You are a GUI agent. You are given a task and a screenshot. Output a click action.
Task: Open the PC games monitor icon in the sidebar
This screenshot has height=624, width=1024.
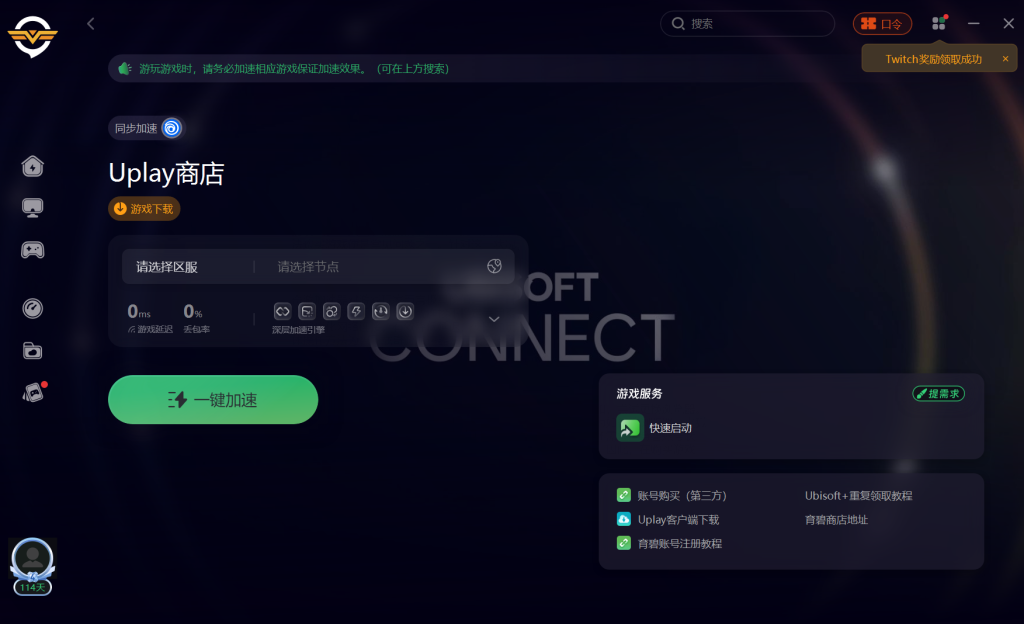point(33,208)
